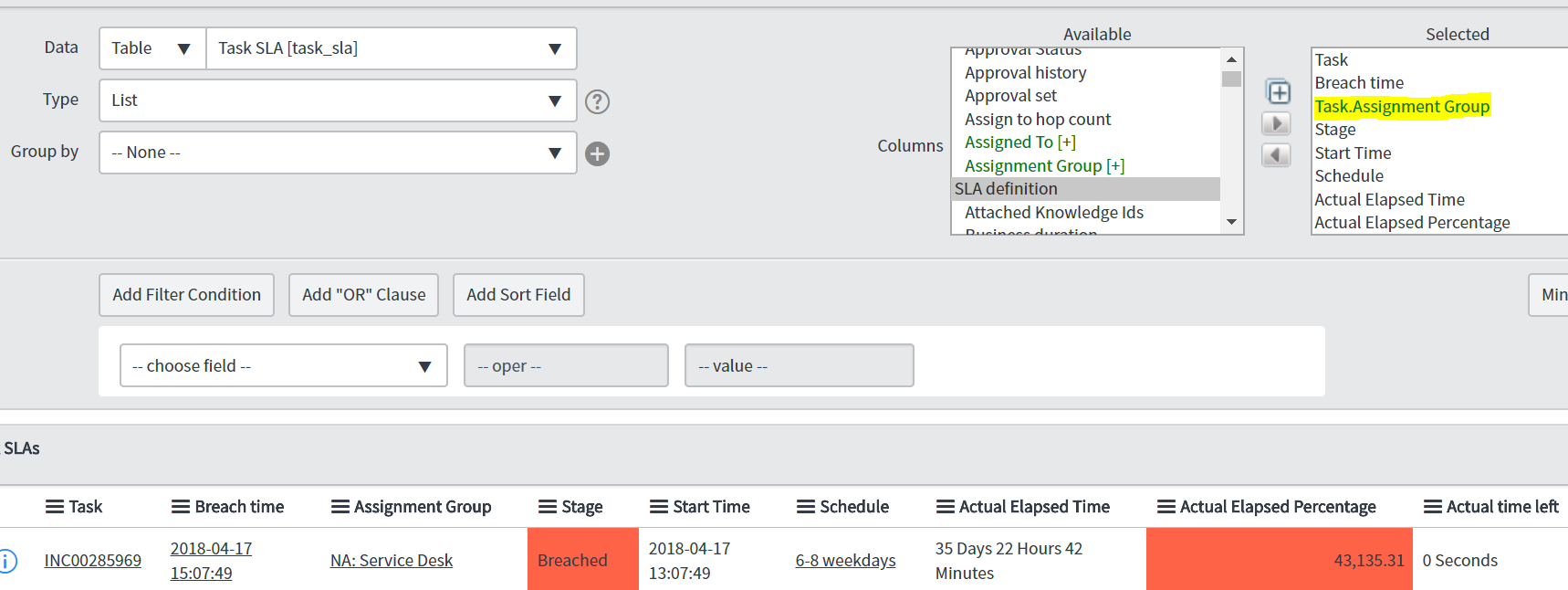
Task: Click the move right arrow to add column
Action: pyautogui.click(x=1276, y=123)
